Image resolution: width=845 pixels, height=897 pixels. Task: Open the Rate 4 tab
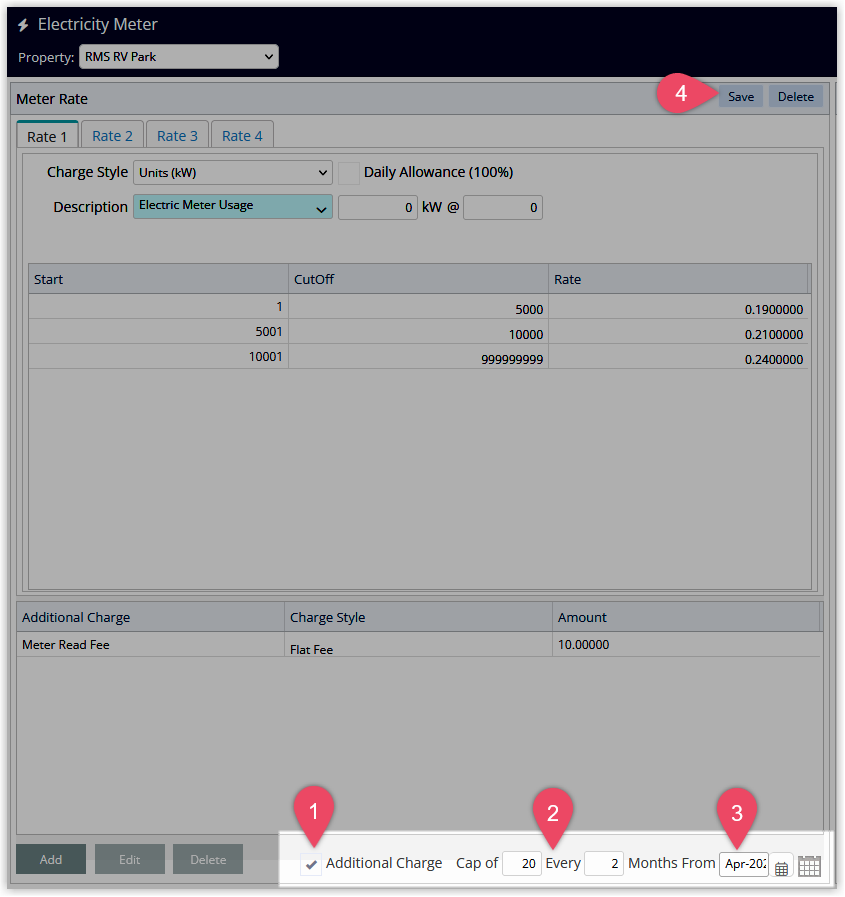pyautogui.click(x=242, y=136)
